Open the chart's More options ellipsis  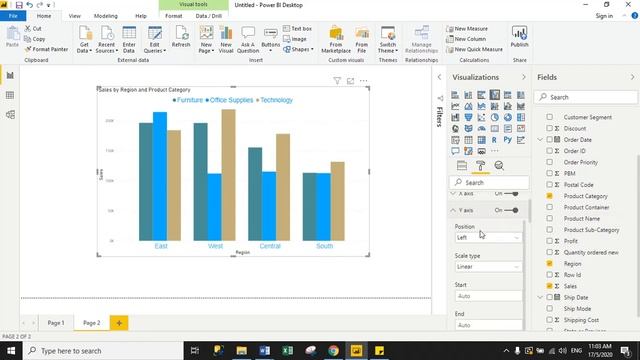pos(363,81)
